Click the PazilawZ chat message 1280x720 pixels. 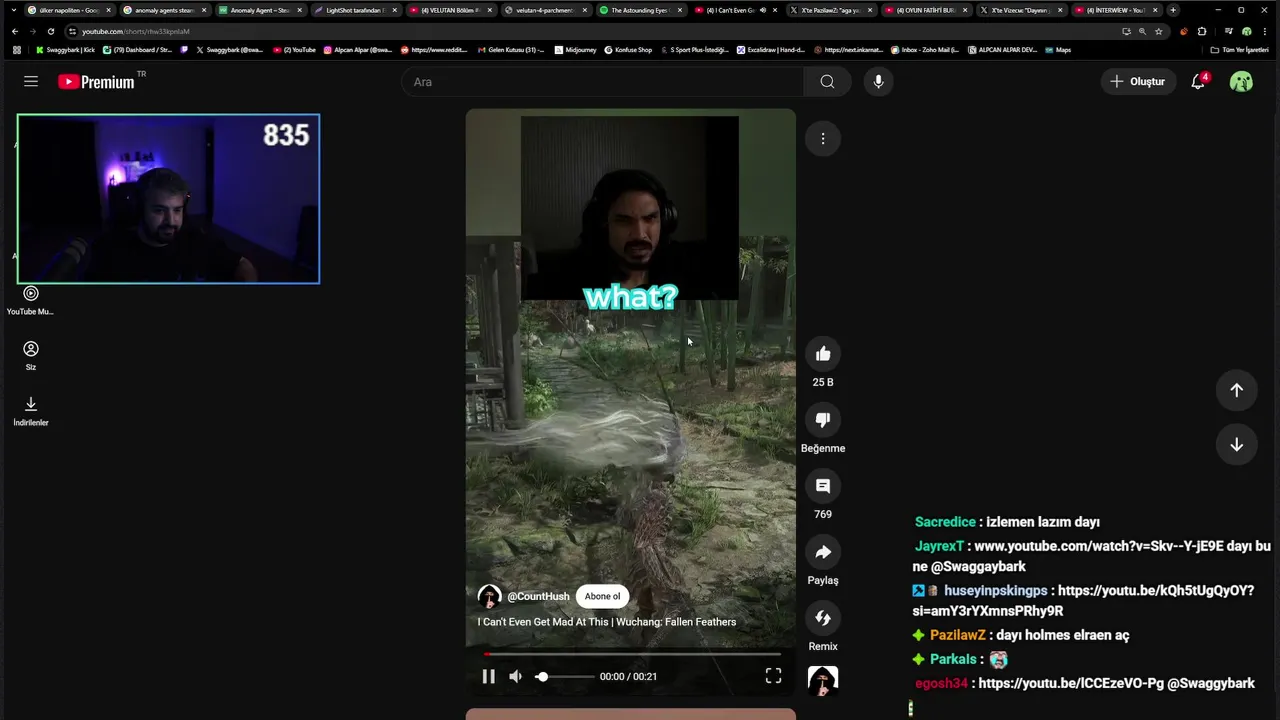[1021, 635]
